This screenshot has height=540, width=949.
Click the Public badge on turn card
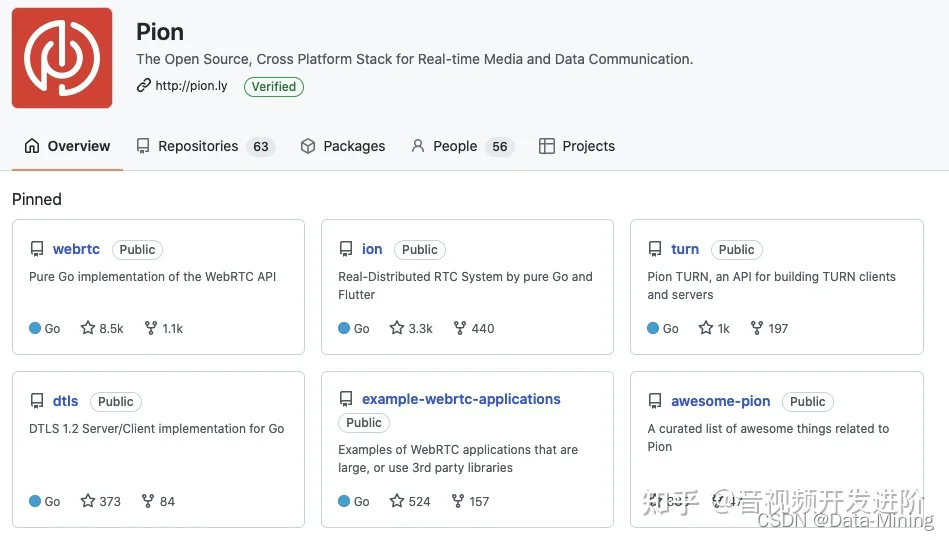pos(737,249)
